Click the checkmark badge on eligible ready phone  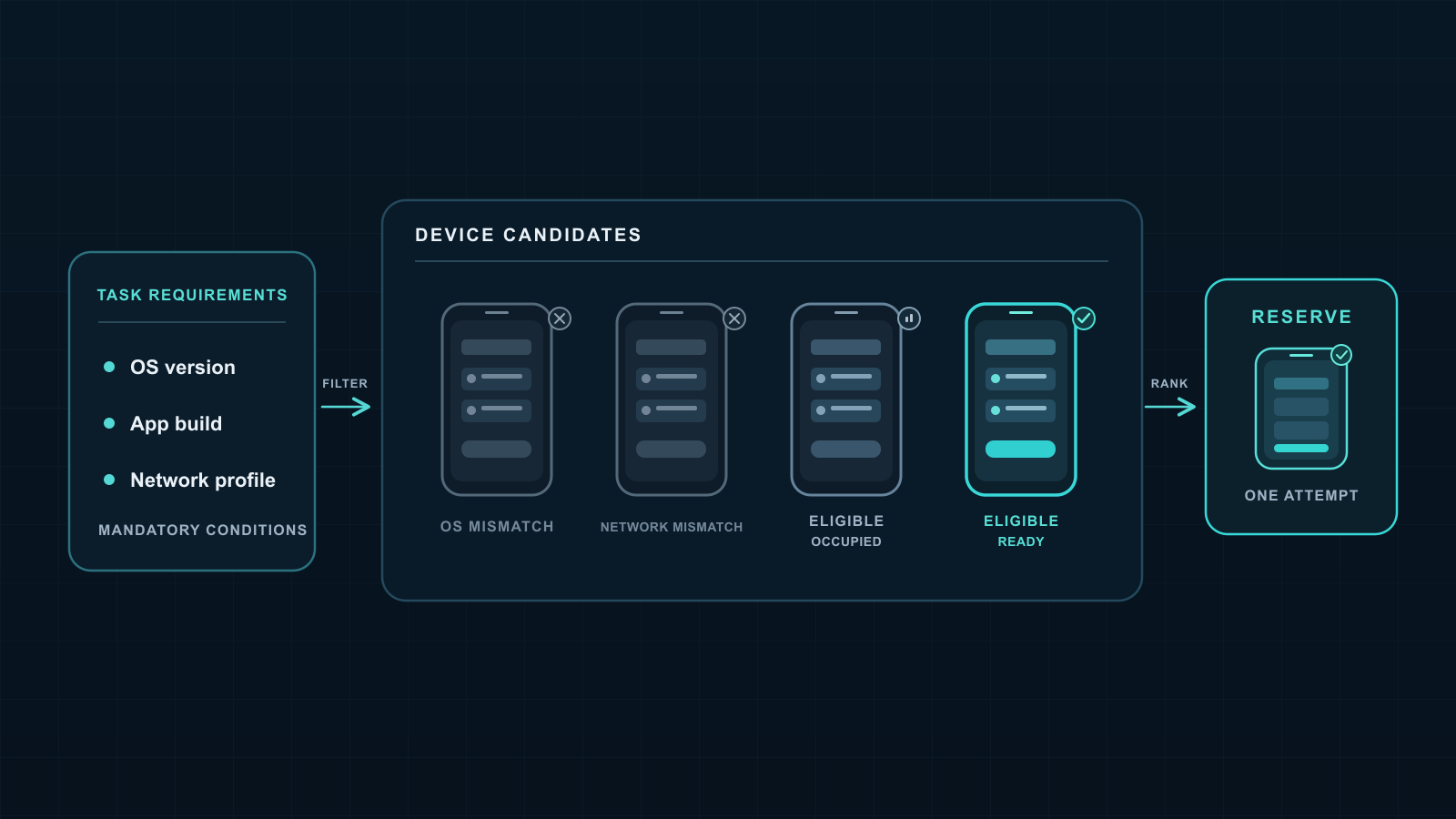coord(1084,318)
